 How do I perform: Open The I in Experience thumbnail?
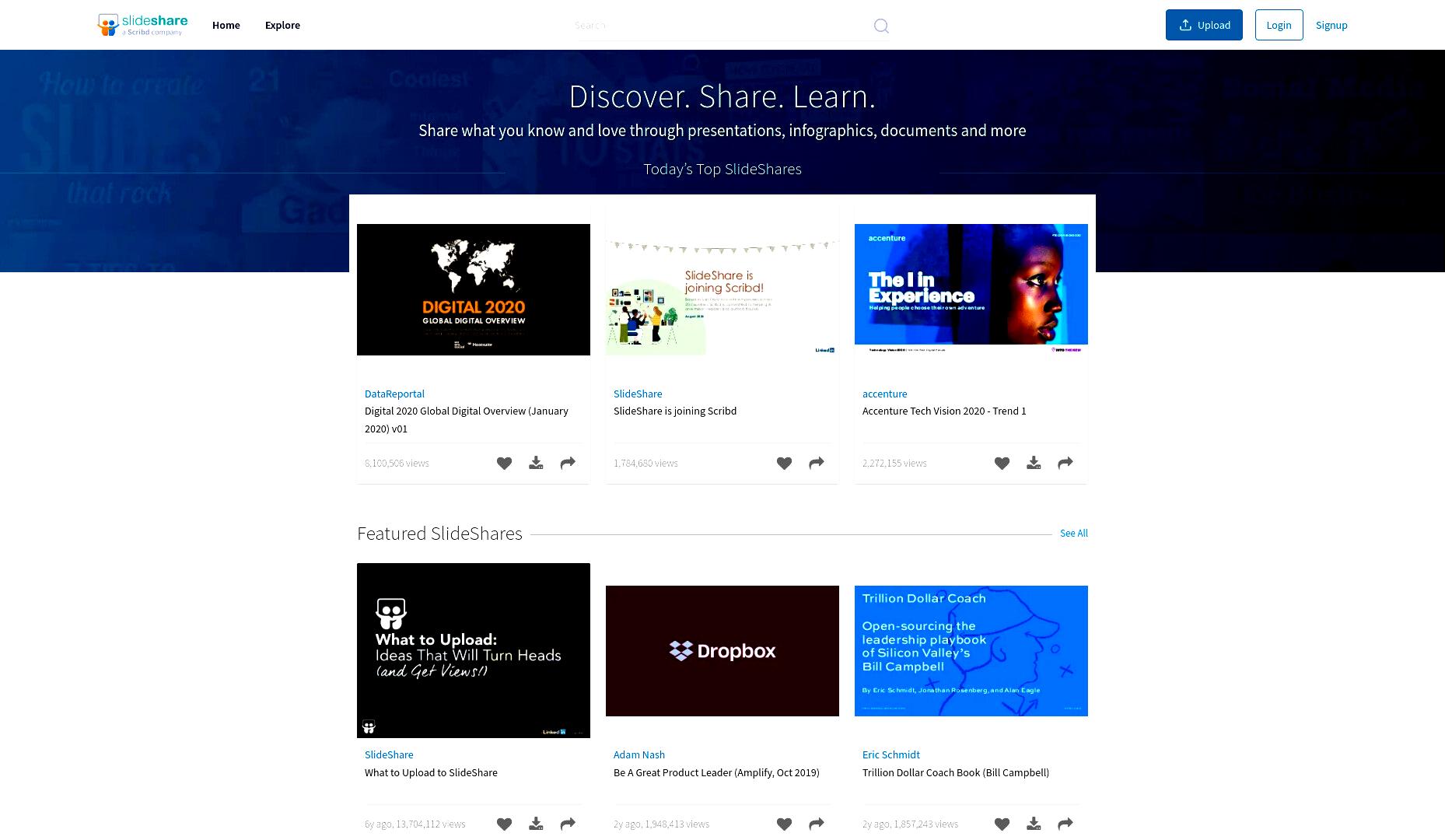(971, 289)
